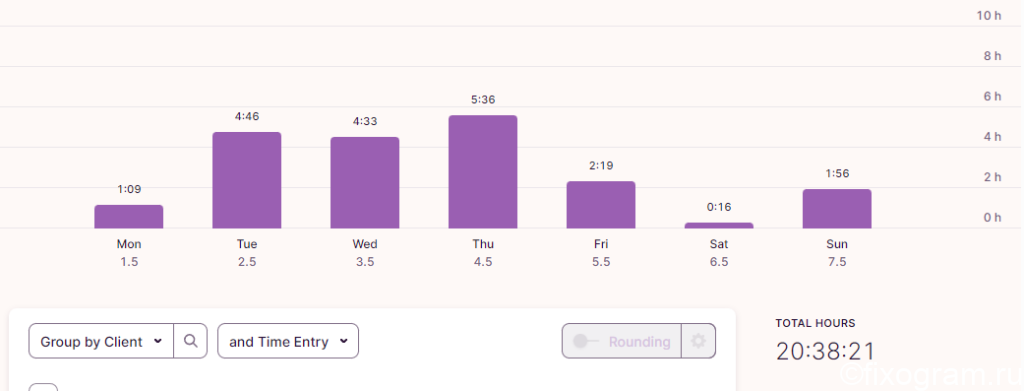
Task: Select the Sunday 1:56 bar
Action: pos(837,209)
